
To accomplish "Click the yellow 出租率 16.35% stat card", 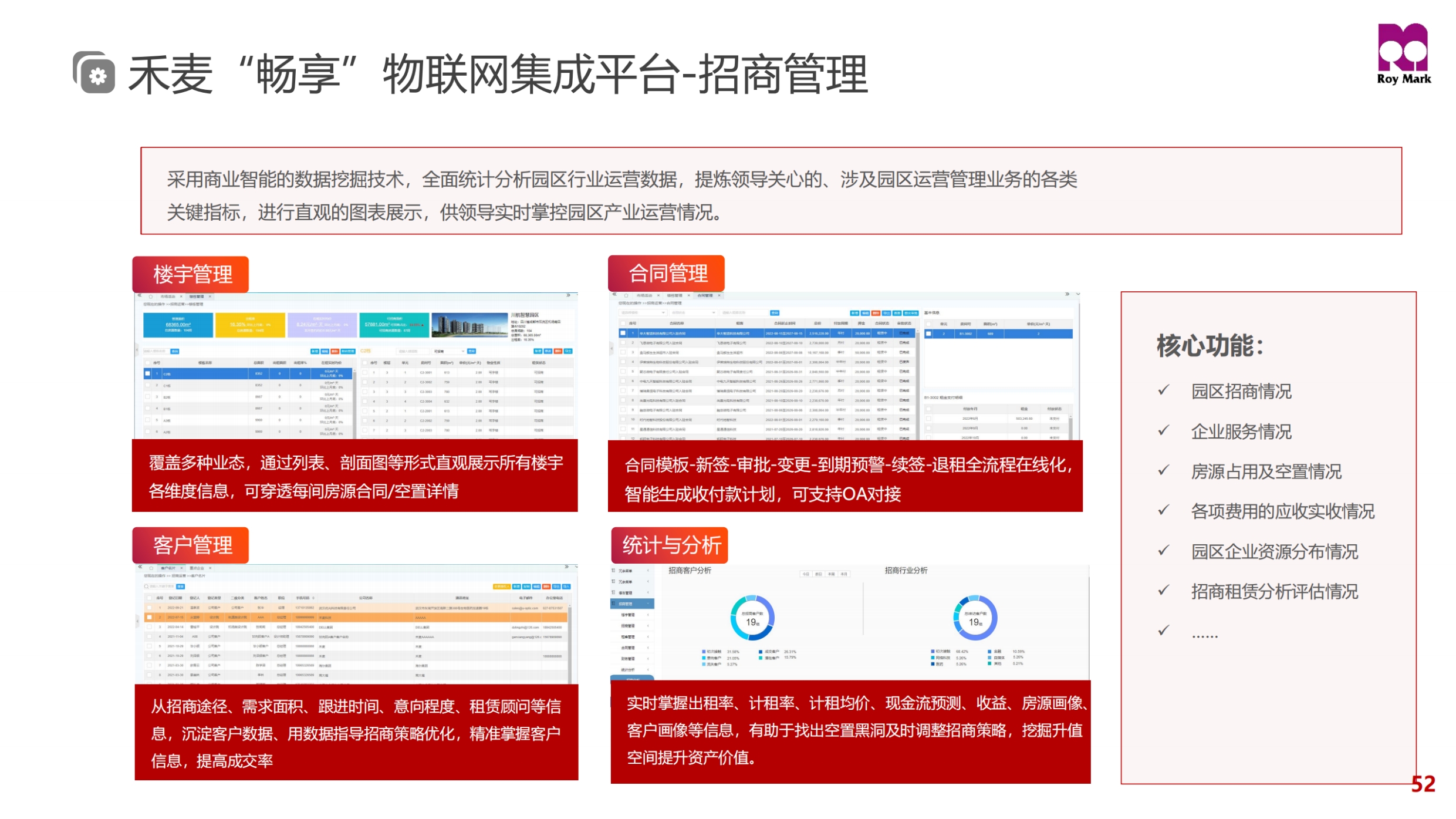I will point(250,325).
